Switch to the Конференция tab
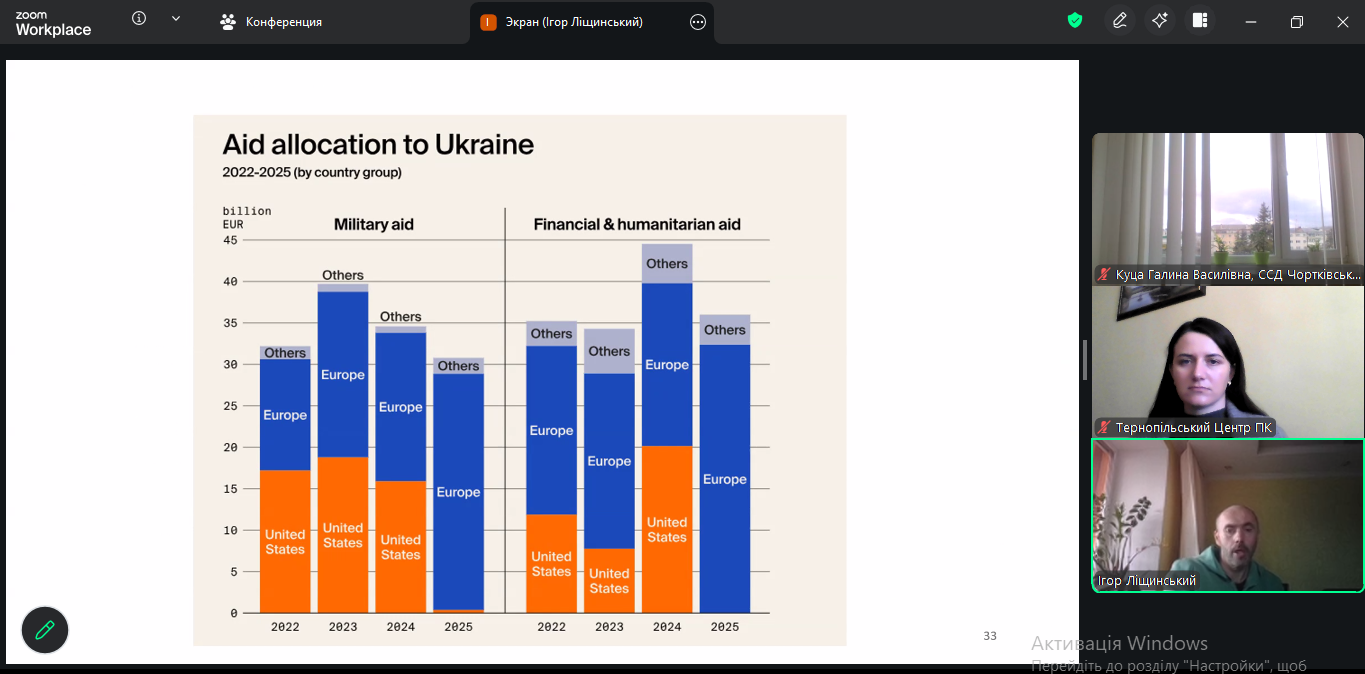This screenshot has width=1365, height=674. coord(272,22)
